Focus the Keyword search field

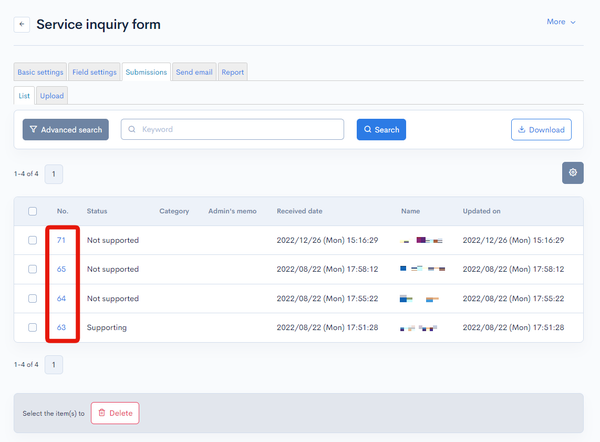[x=232, y=129]
